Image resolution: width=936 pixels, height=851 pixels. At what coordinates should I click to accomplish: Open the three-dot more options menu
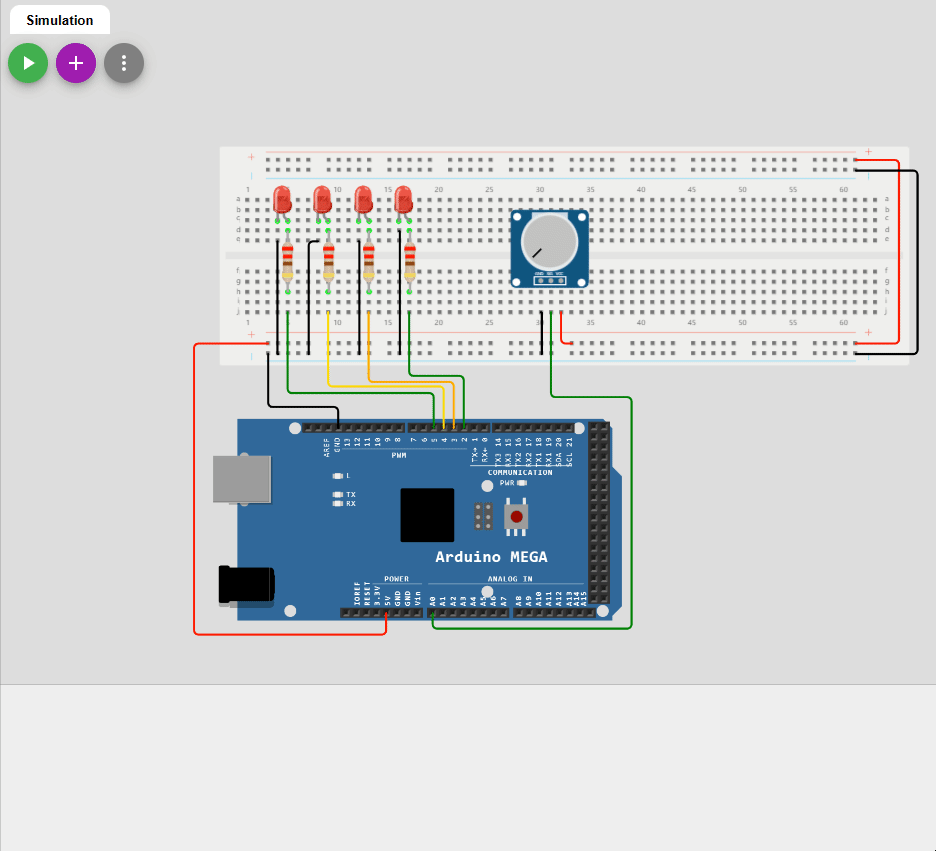tap(124, 63)
